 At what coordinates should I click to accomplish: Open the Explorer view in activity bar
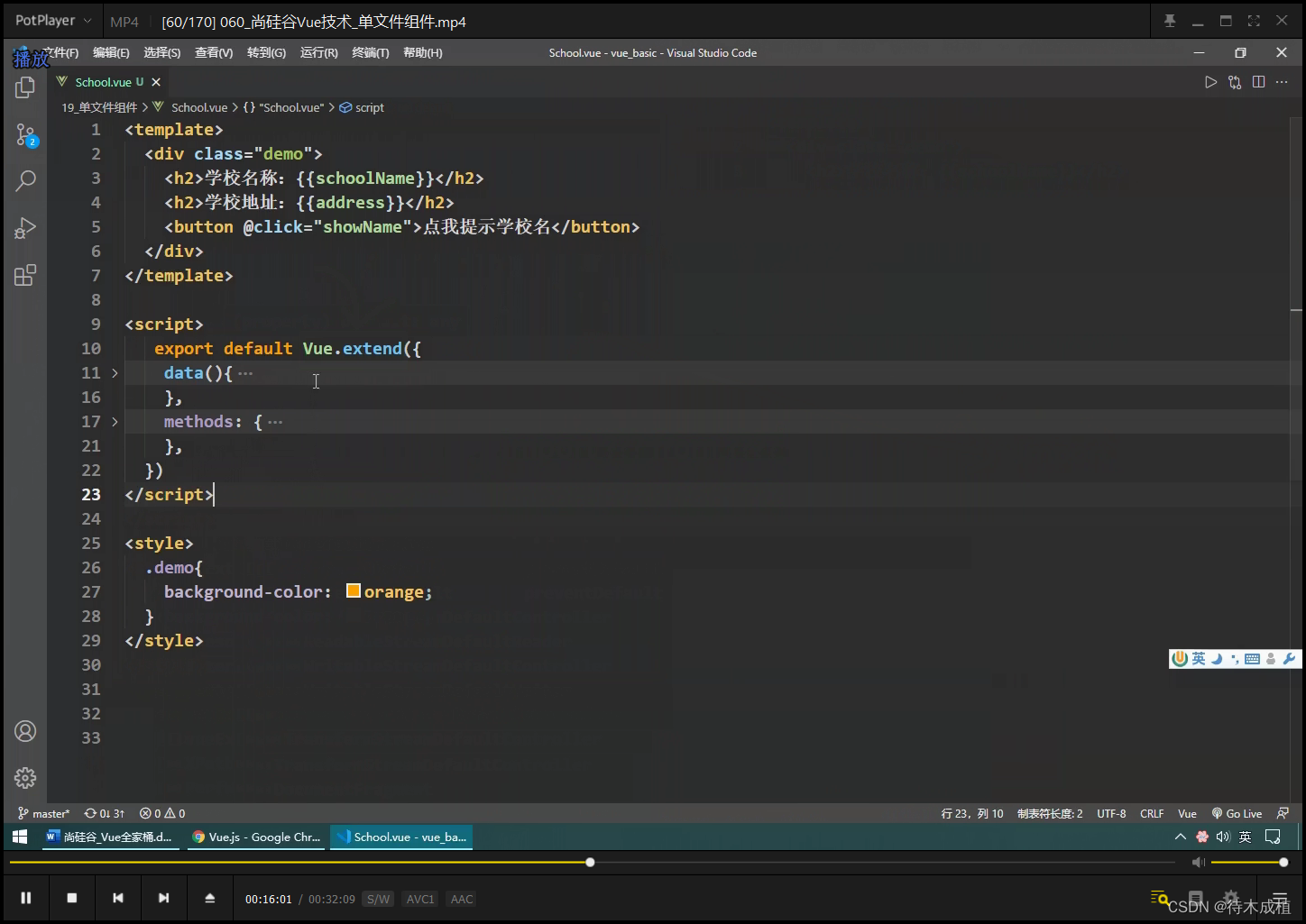click(25, 87)
